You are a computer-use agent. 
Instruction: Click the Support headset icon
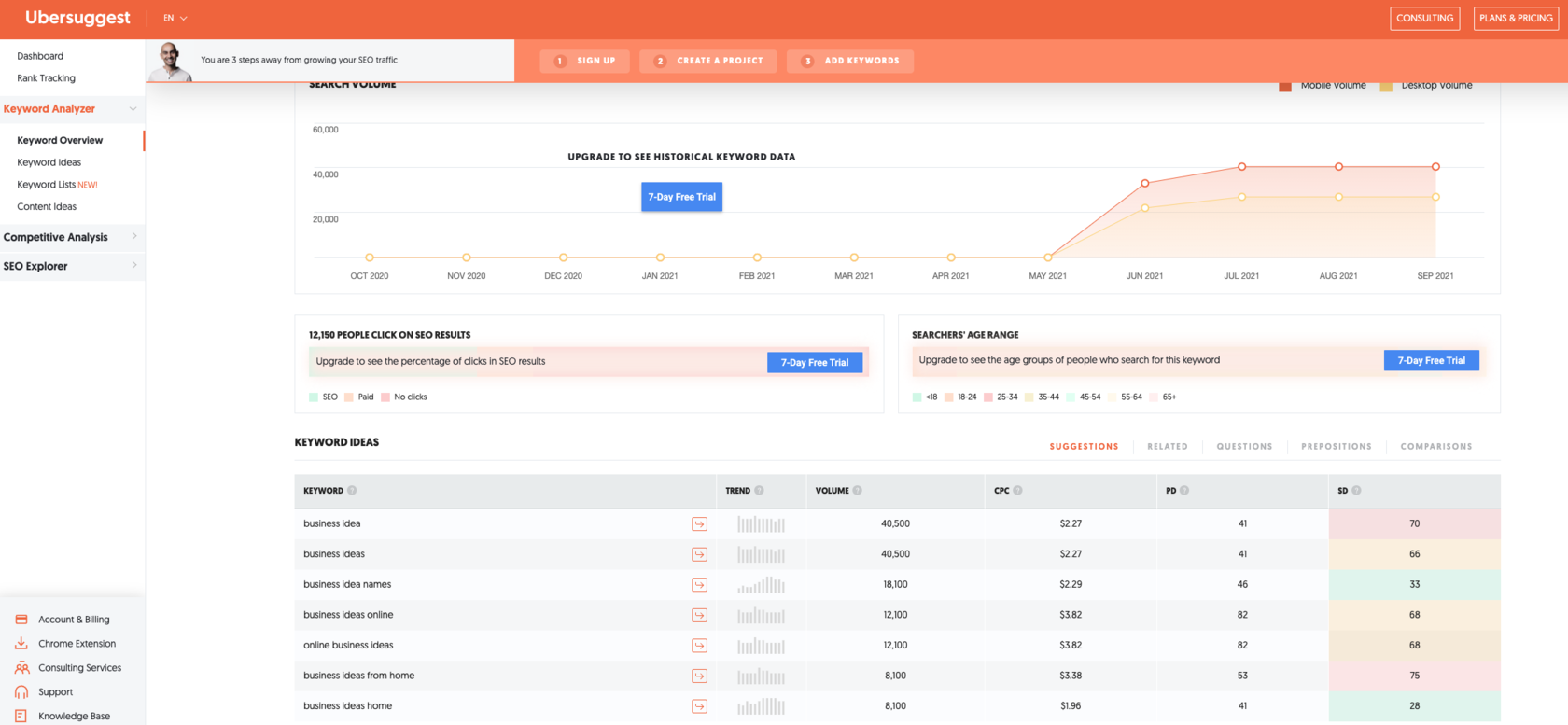coord(21,692)
